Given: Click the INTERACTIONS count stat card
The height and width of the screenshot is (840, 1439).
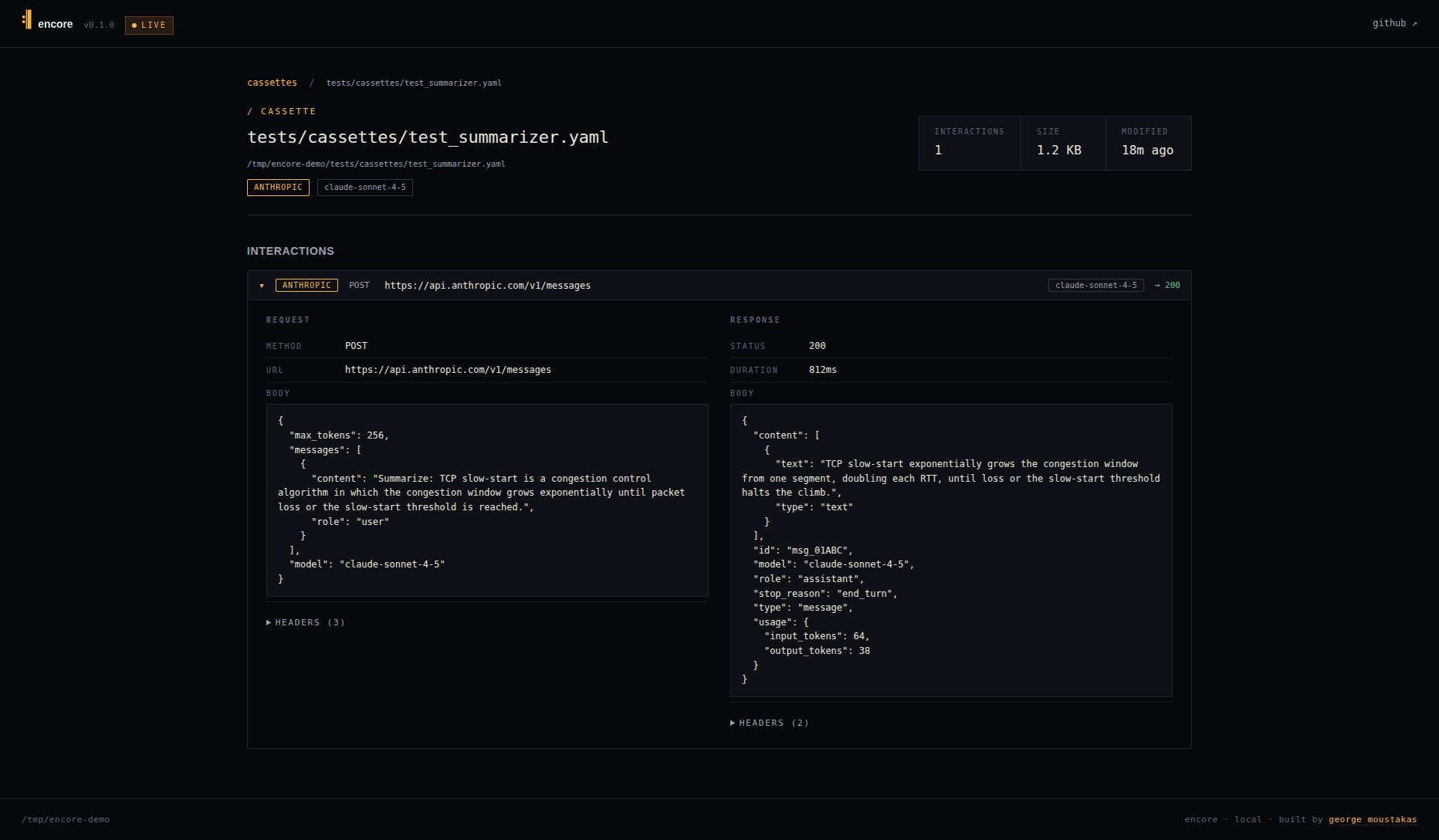Looking at the screenshot, I should click(x=970, y=143).
